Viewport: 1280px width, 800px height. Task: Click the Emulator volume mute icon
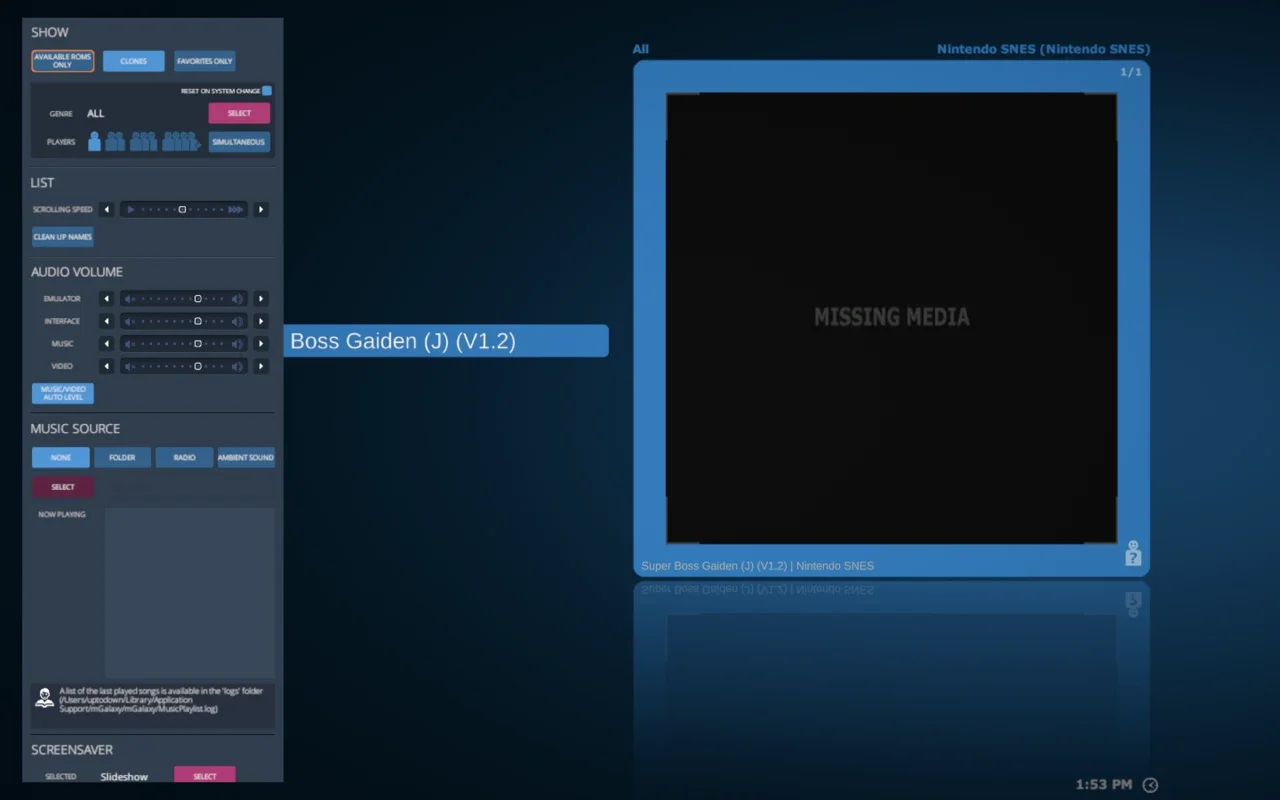[x=130, y=299]
